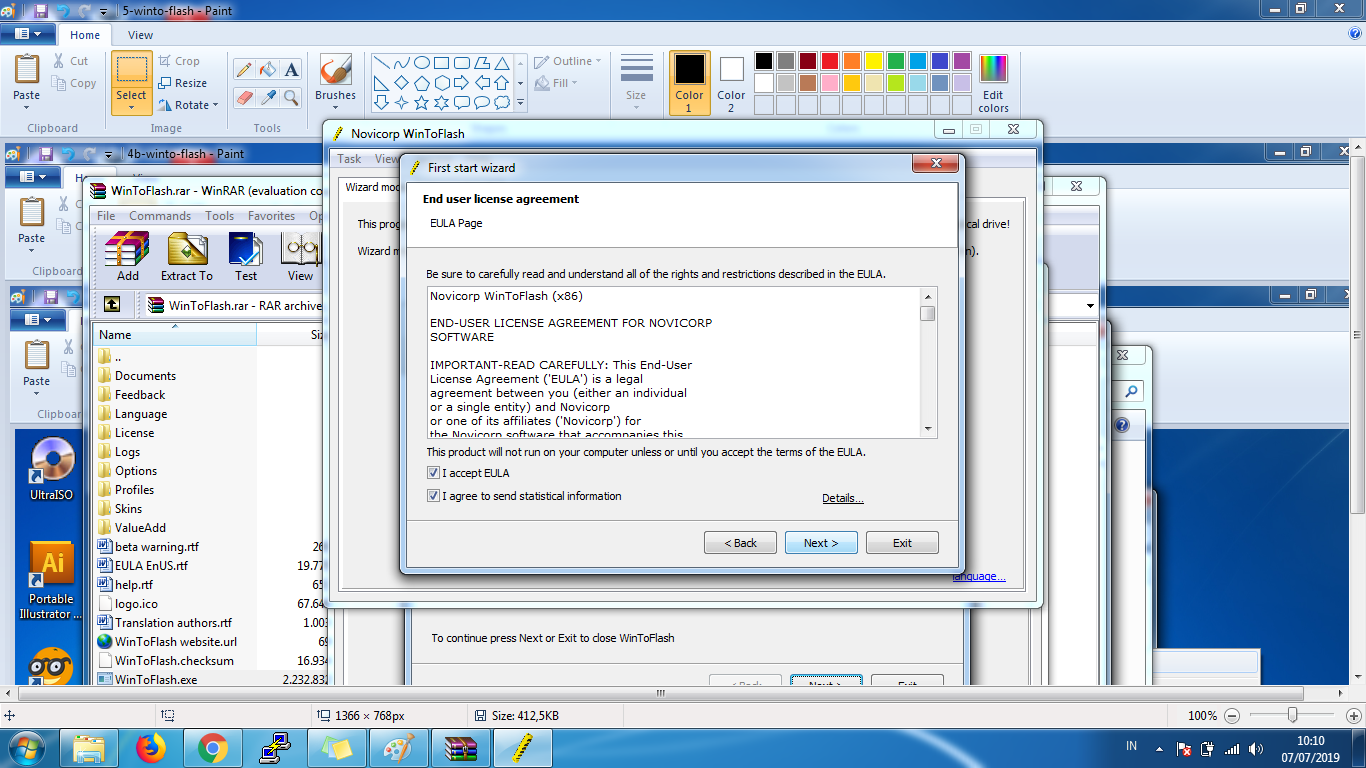The width and height of the screenshot is (1366, 768).
Task: Open the Outline dropdown
Action: 568,61
